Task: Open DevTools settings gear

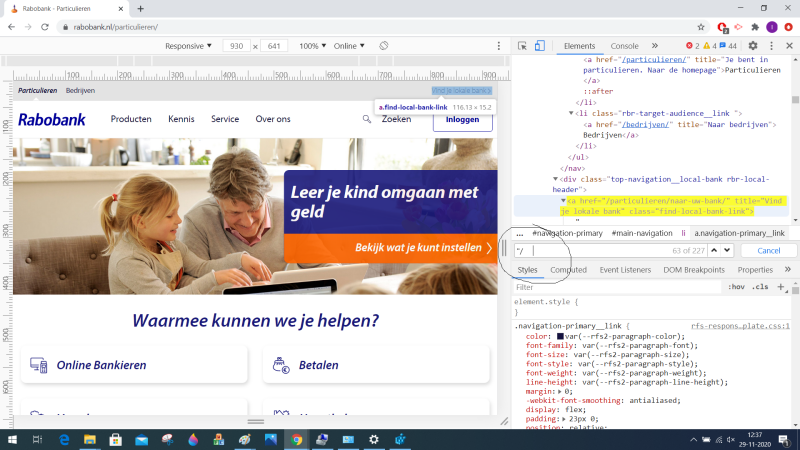Action: pyautogui.click(x=755, y=46)
